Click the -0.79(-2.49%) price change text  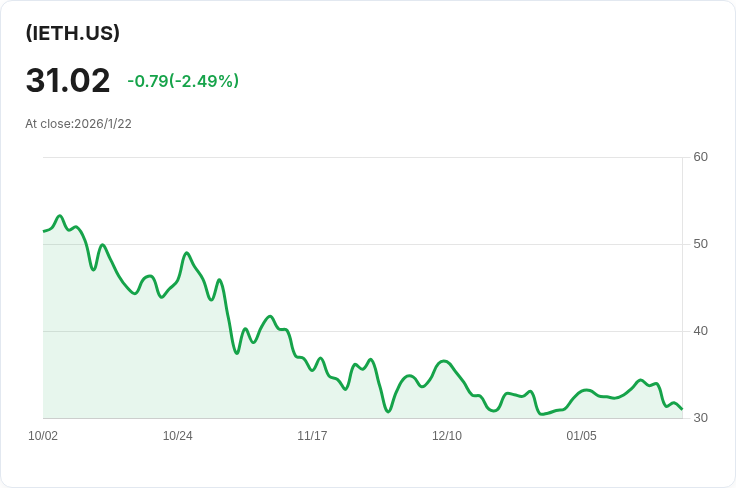coord(183,81)
